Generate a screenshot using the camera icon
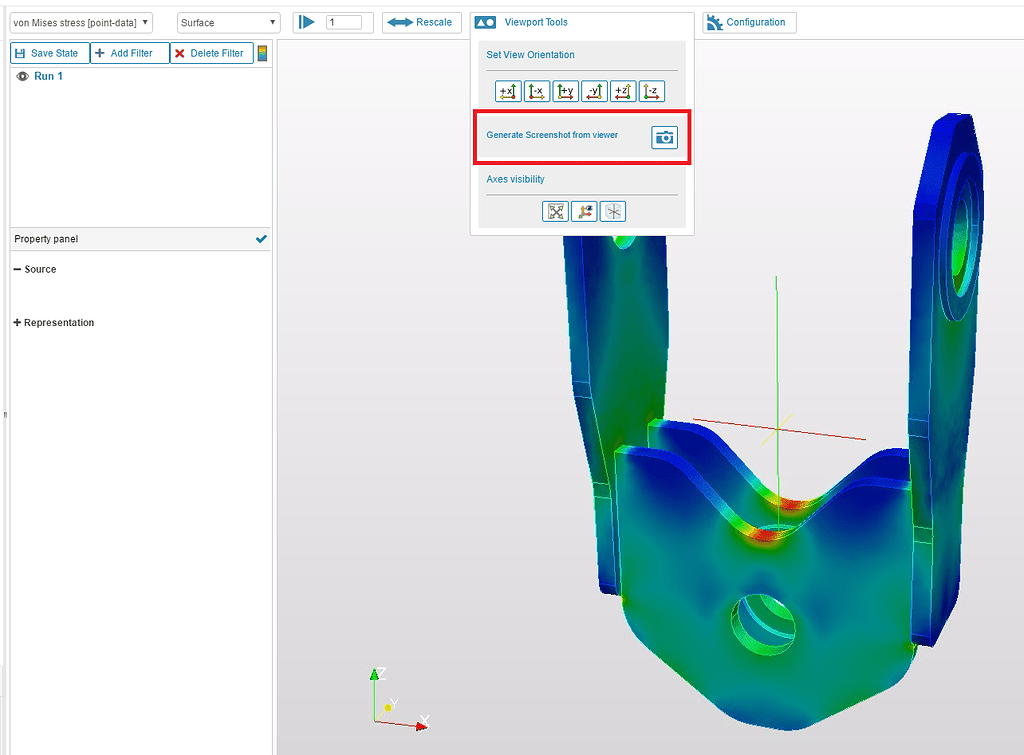Viewport: 1024px width, 755px height. coord(664,137)
